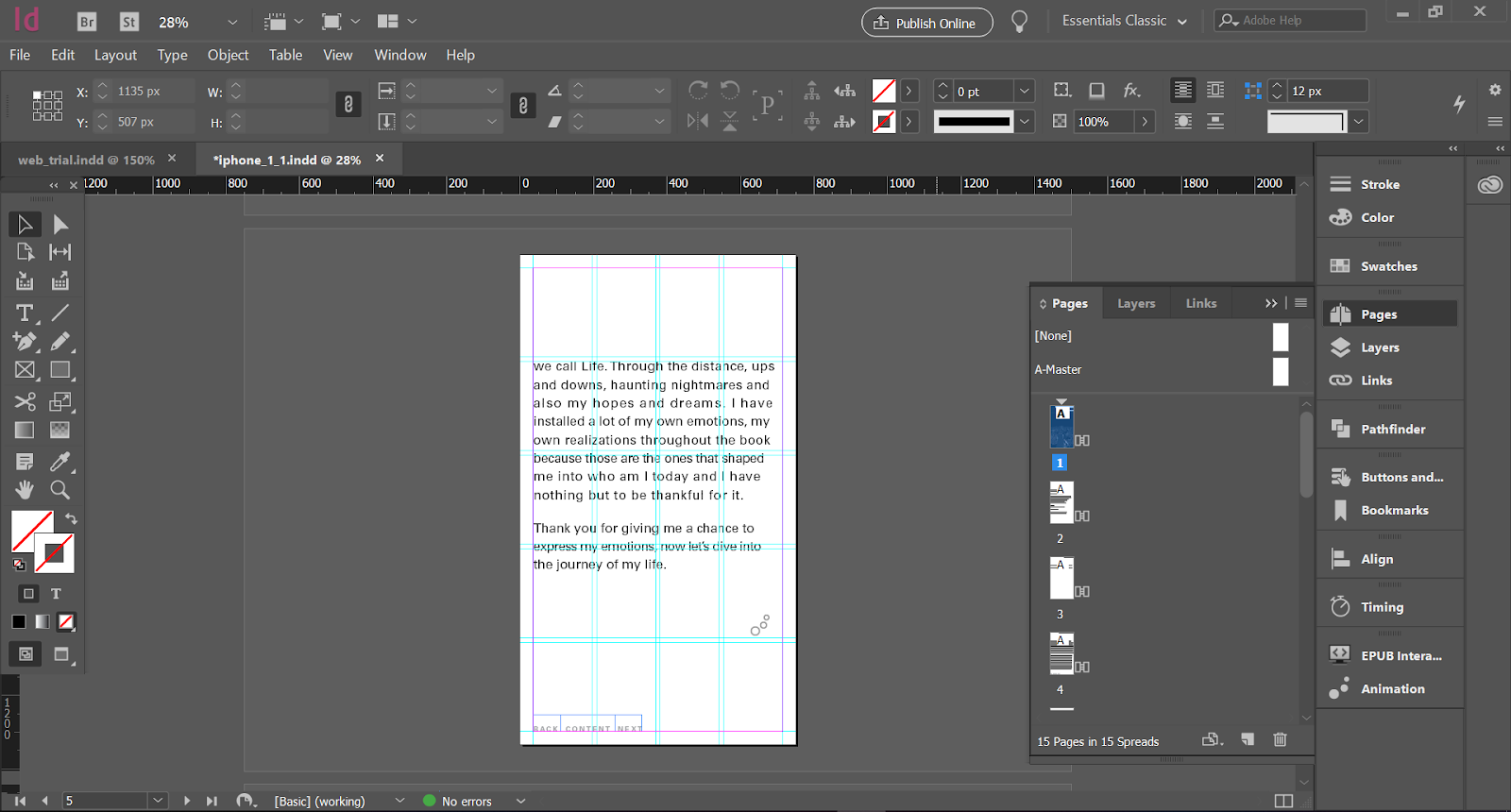Toggle constrain proportions for width and height
The image size is (1511, 812).
(348, 105)
